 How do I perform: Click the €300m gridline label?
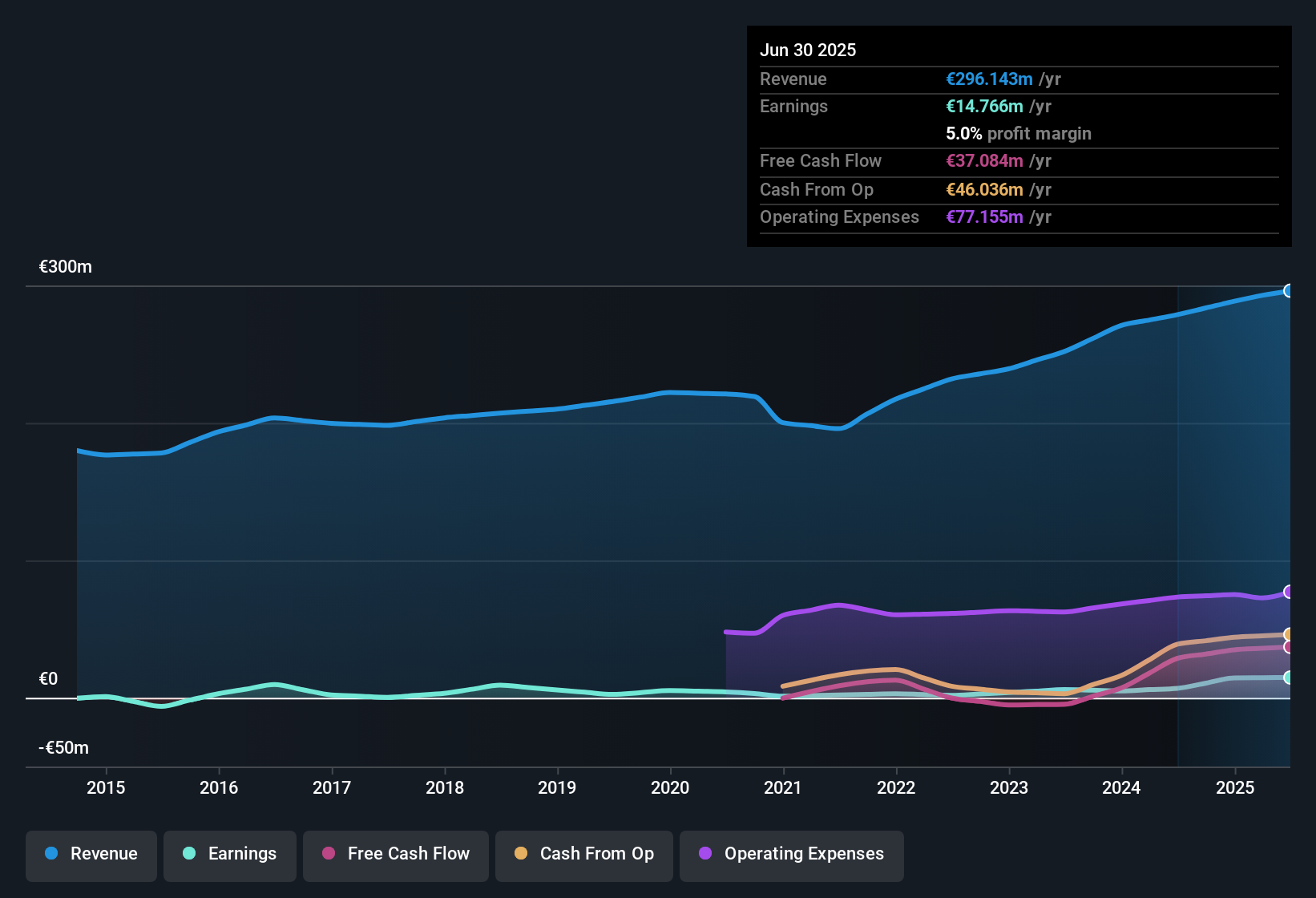65,266
